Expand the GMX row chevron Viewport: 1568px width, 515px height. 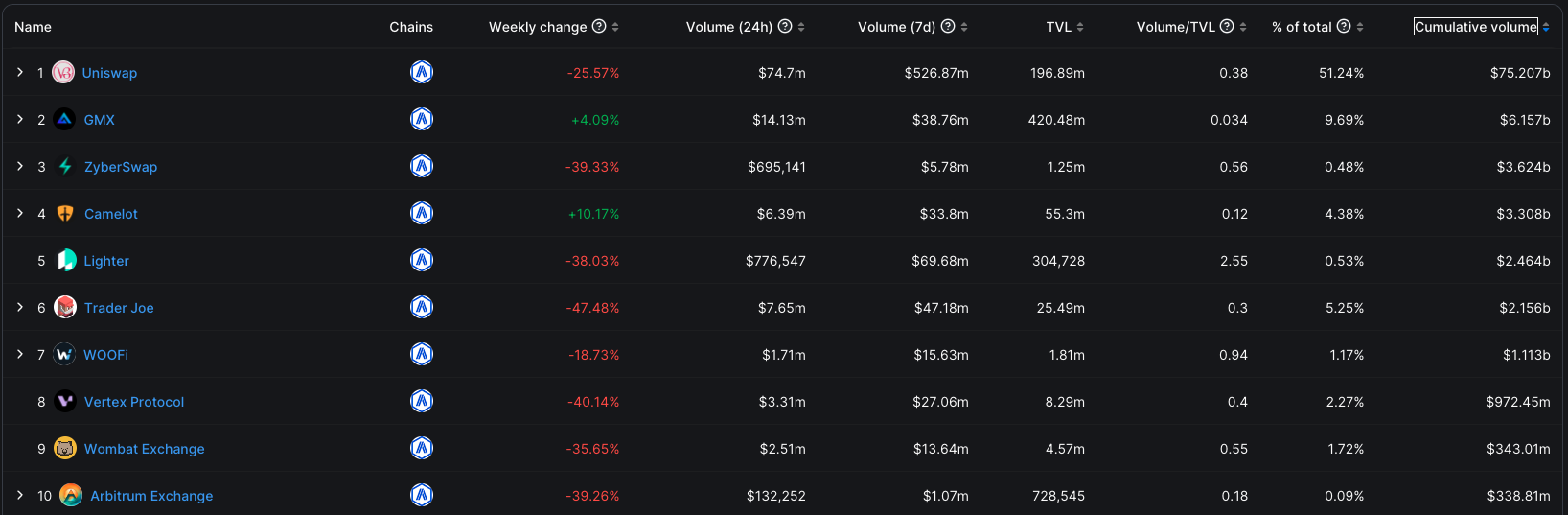coord(20,119)
